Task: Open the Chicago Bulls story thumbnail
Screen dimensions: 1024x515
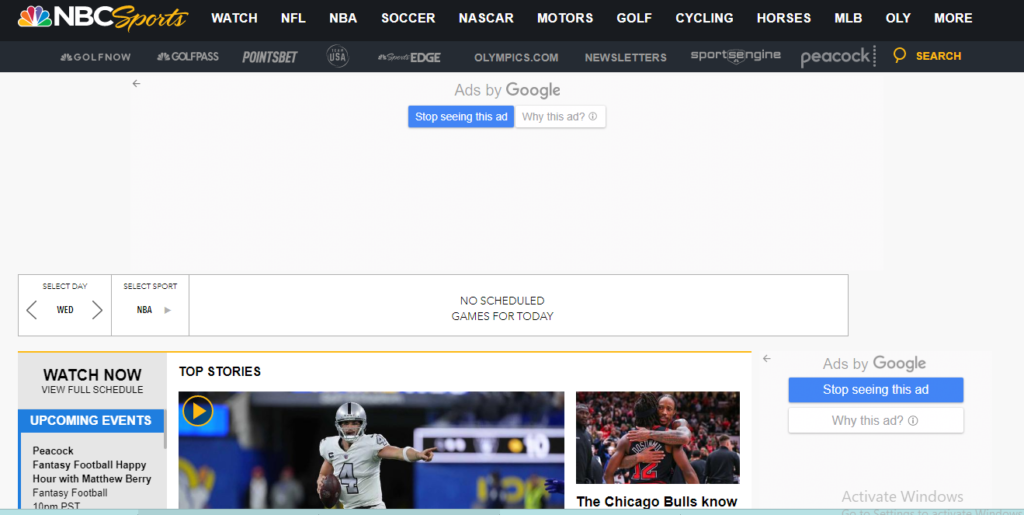Action: pyautogui.click(x=658, y=437)
